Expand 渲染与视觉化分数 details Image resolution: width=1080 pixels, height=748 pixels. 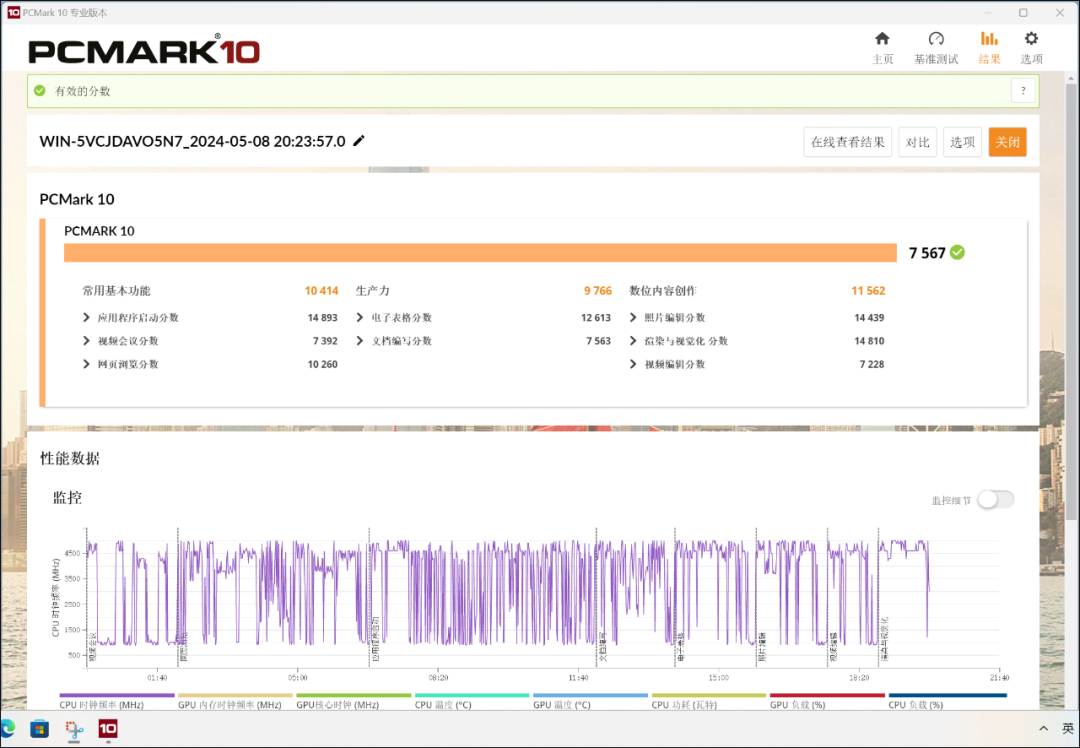(x=633, y=341)
